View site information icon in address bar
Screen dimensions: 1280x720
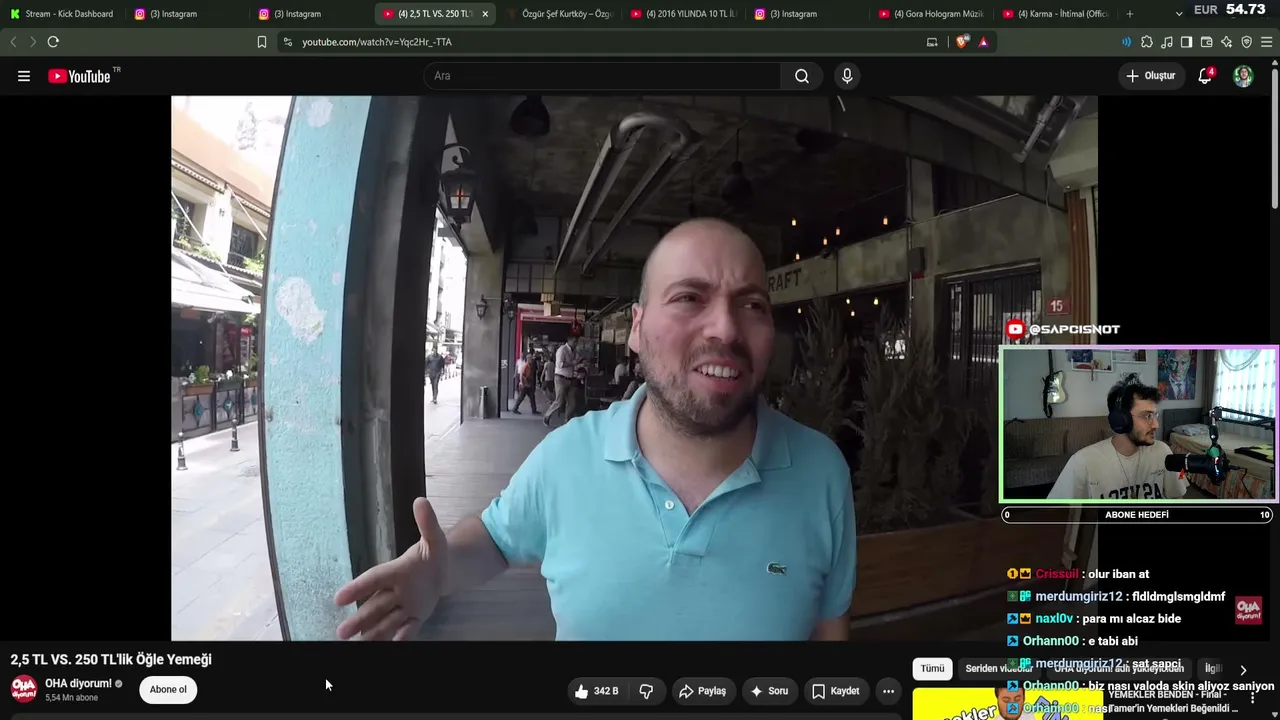tap(288, 42)
